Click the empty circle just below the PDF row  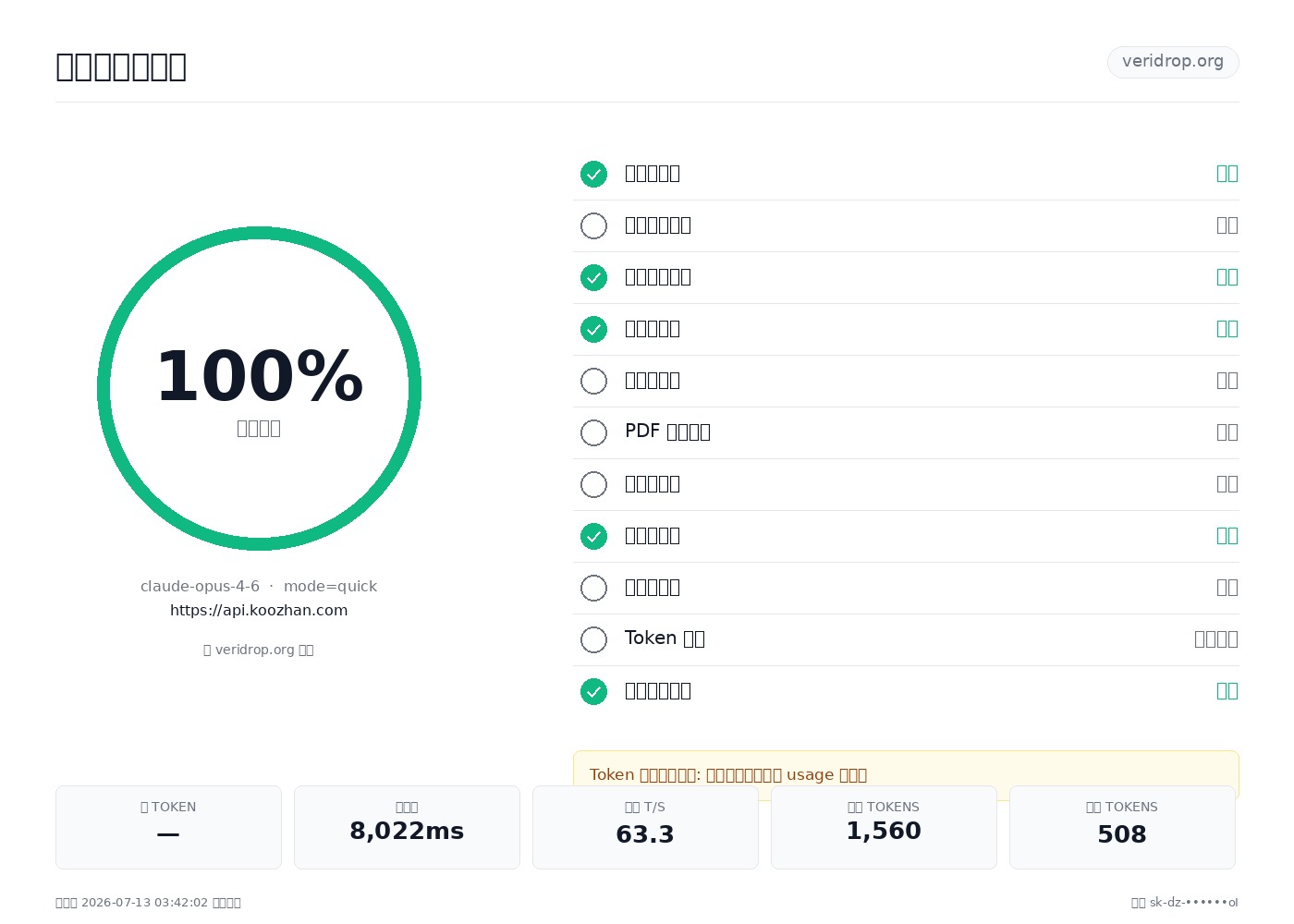593,484
